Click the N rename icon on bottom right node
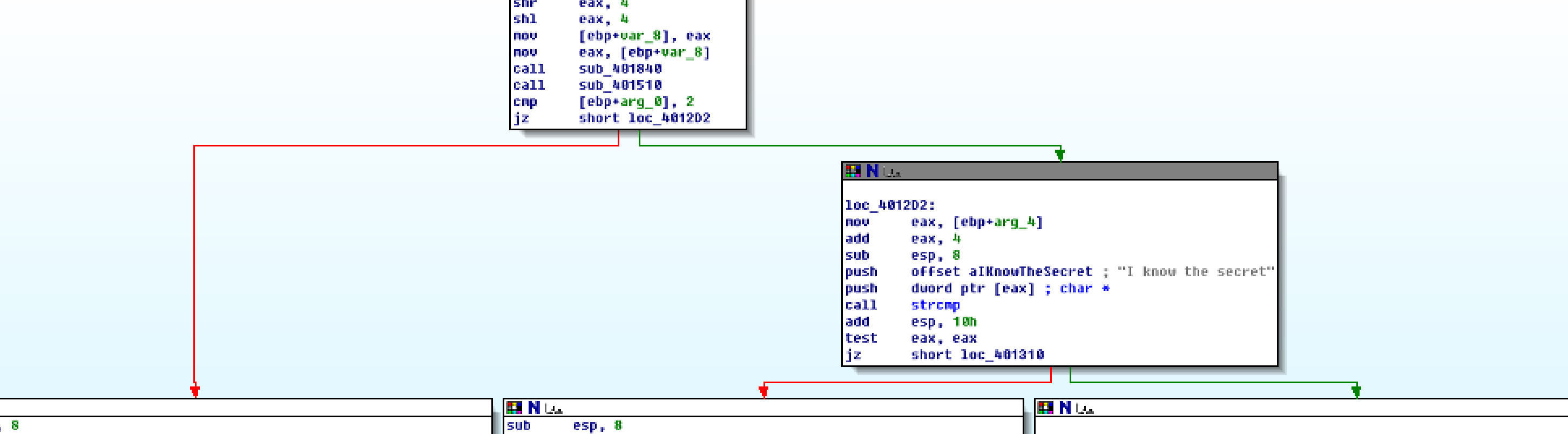1568x434 pixels. (x=1065, y=408)
